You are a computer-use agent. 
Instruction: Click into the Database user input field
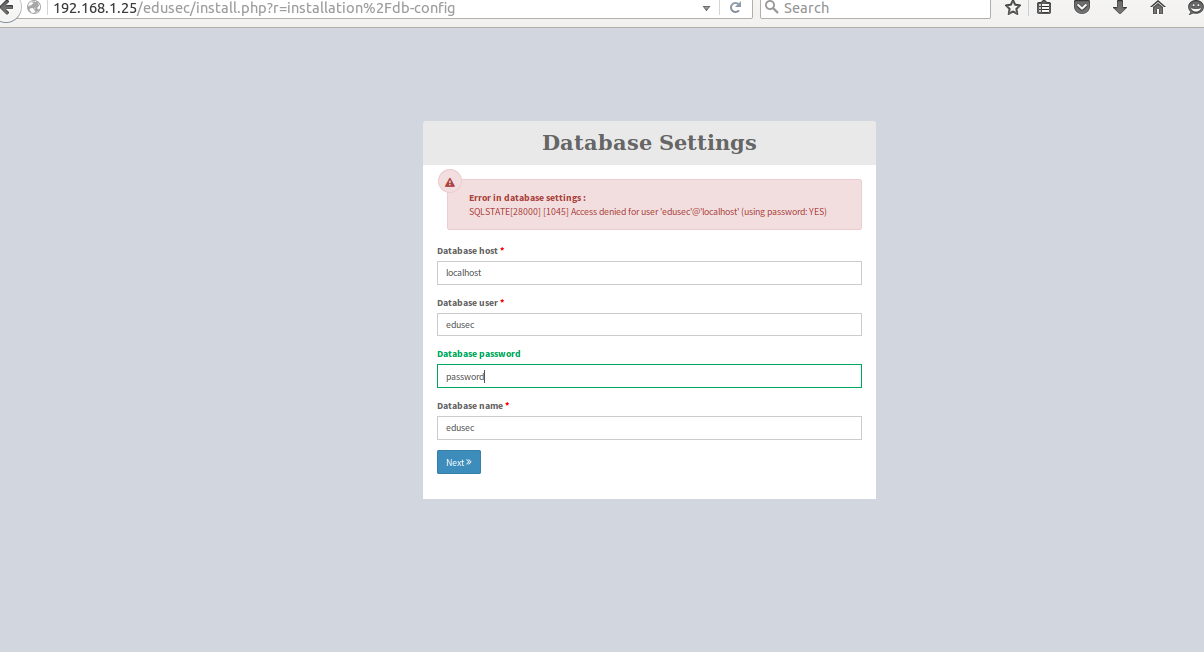[649, 325]
